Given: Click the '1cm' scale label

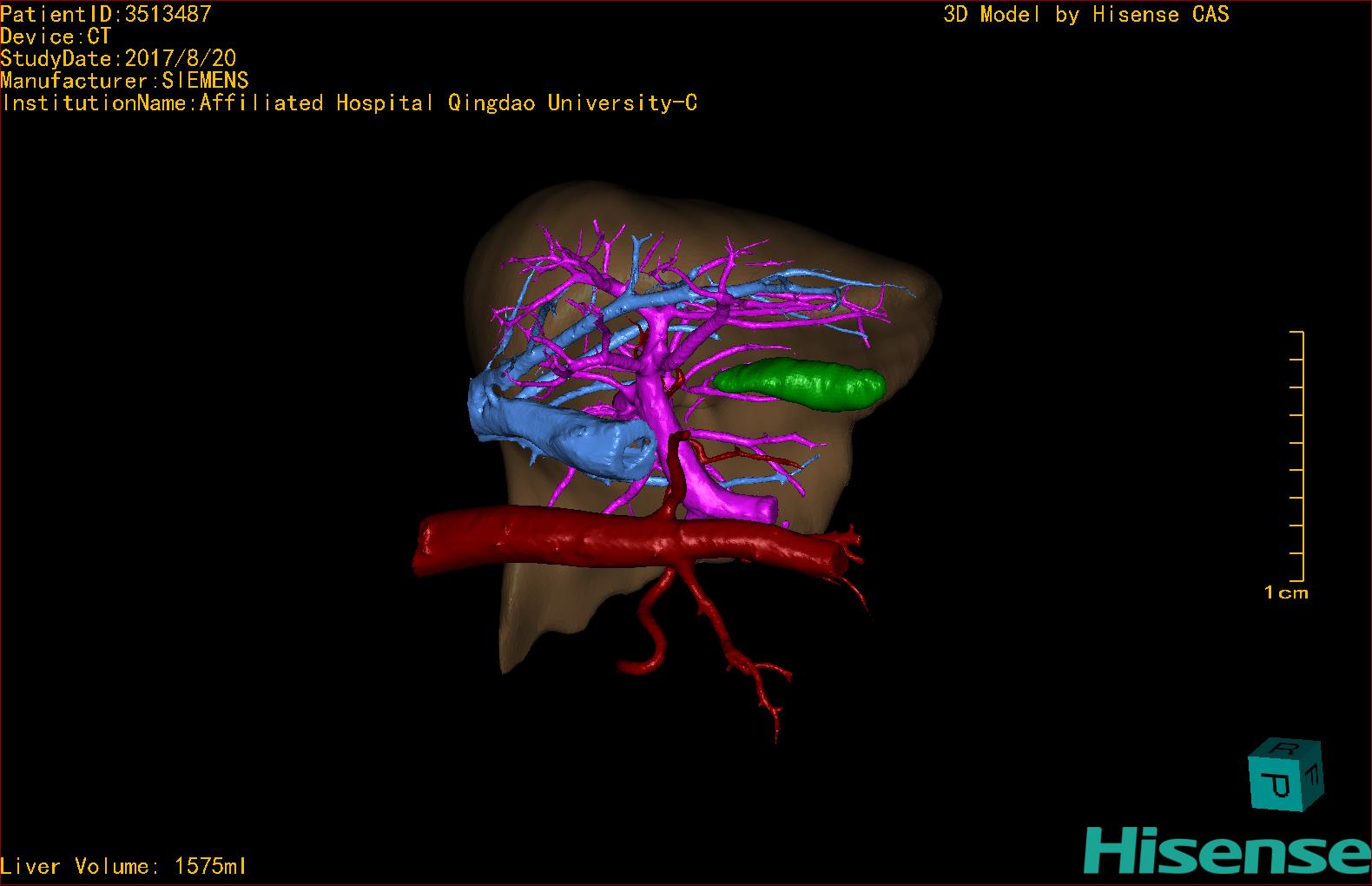Looking at the screenshot, I should point(1286,592).
